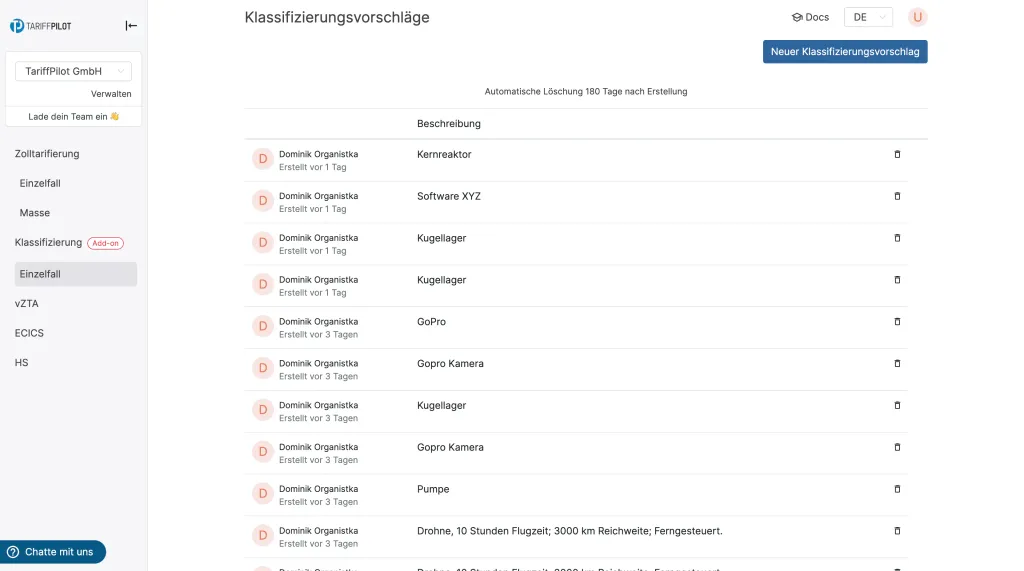
Task: Select HS in the sidebar
Action: click(x=22, y=362)
